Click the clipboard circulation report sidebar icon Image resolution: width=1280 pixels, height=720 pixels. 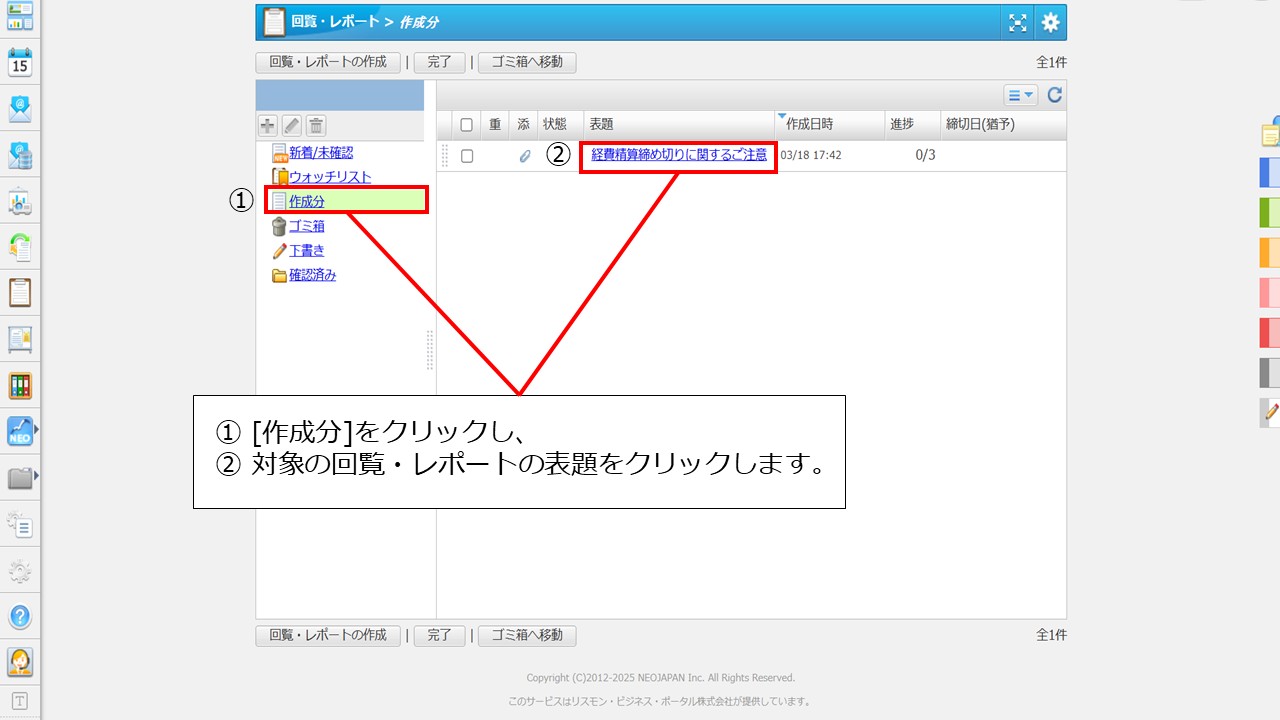[20, 293]
